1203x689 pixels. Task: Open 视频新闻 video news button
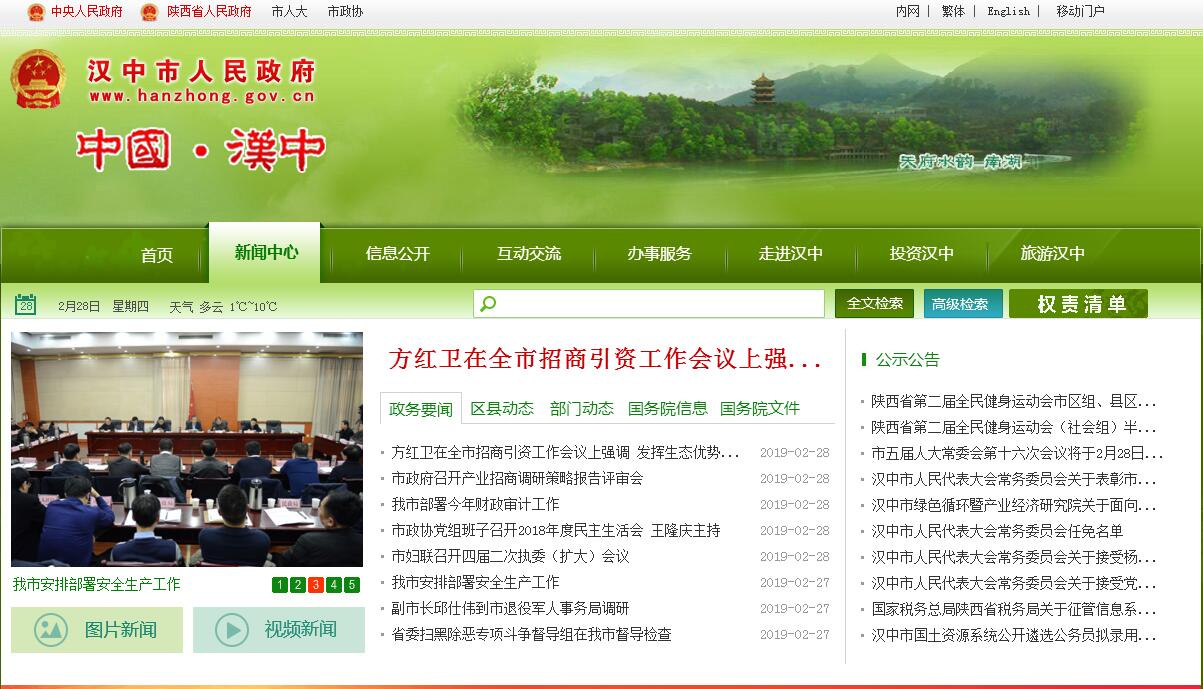point(279,630)
